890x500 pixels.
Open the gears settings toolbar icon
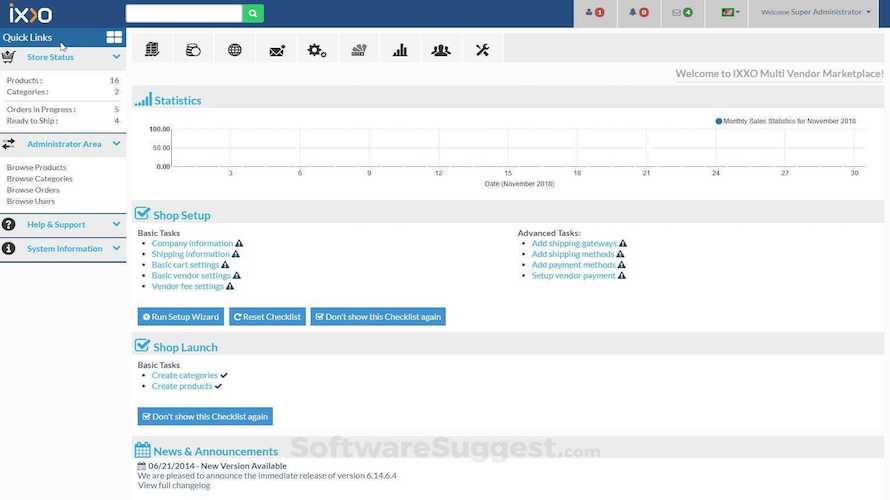point(317,50)
